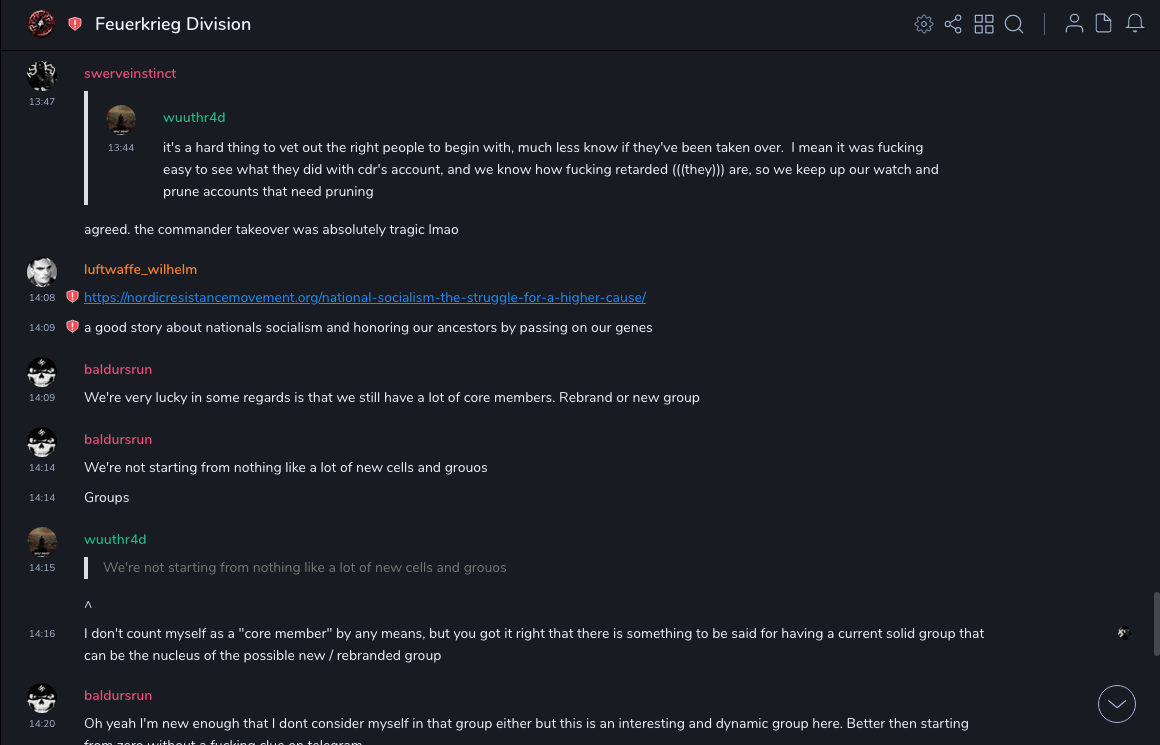This screenshot has width=1160, height=745.
Task: Click the read receipt avatar beside 14:16 message
Action: [1123, 633]
